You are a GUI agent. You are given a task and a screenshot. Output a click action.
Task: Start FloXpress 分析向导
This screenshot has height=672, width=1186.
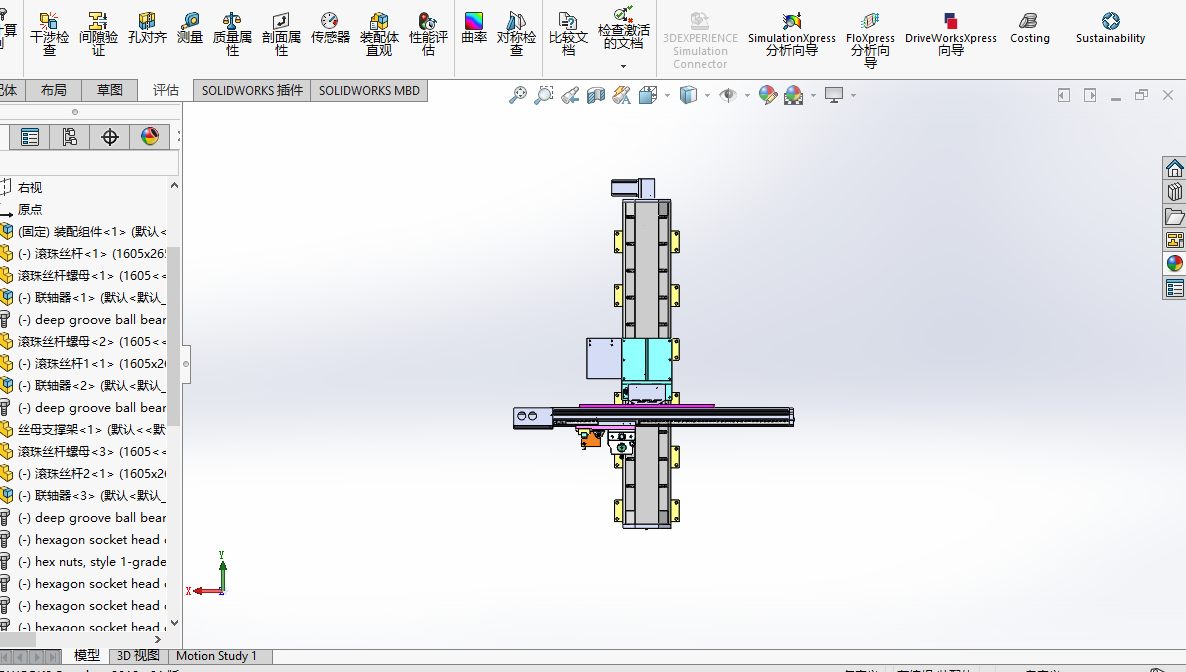tap(870, 41)
